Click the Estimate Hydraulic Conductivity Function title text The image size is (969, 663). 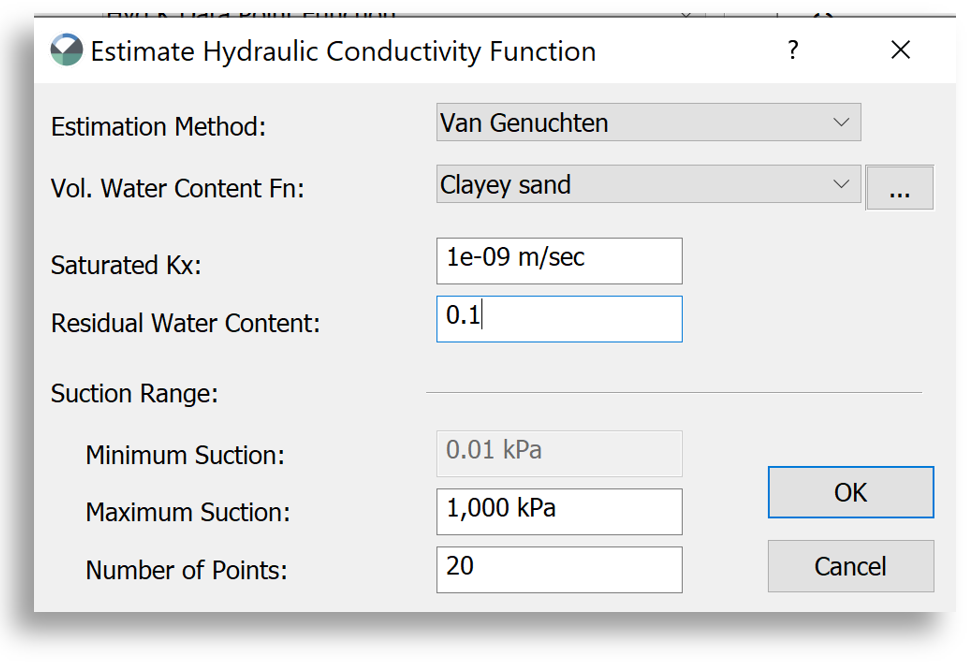(x=340, y=51)
